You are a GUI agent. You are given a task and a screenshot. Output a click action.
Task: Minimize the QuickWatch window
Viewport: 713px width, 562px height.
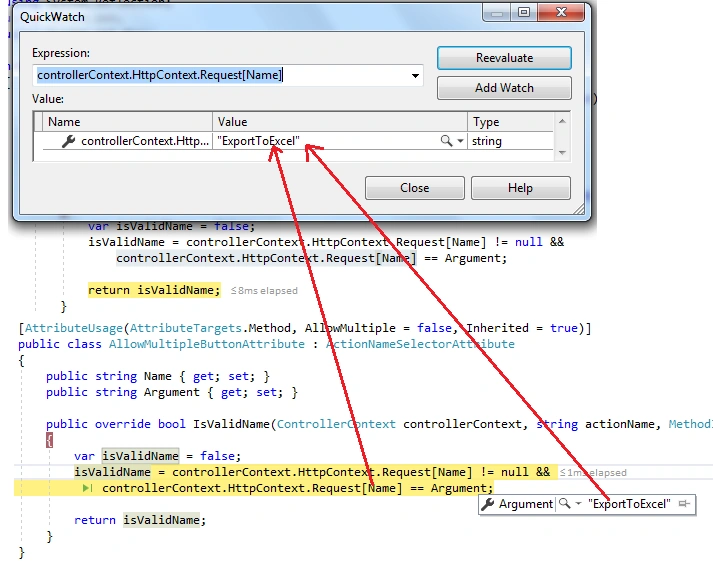tap(497, 13)
